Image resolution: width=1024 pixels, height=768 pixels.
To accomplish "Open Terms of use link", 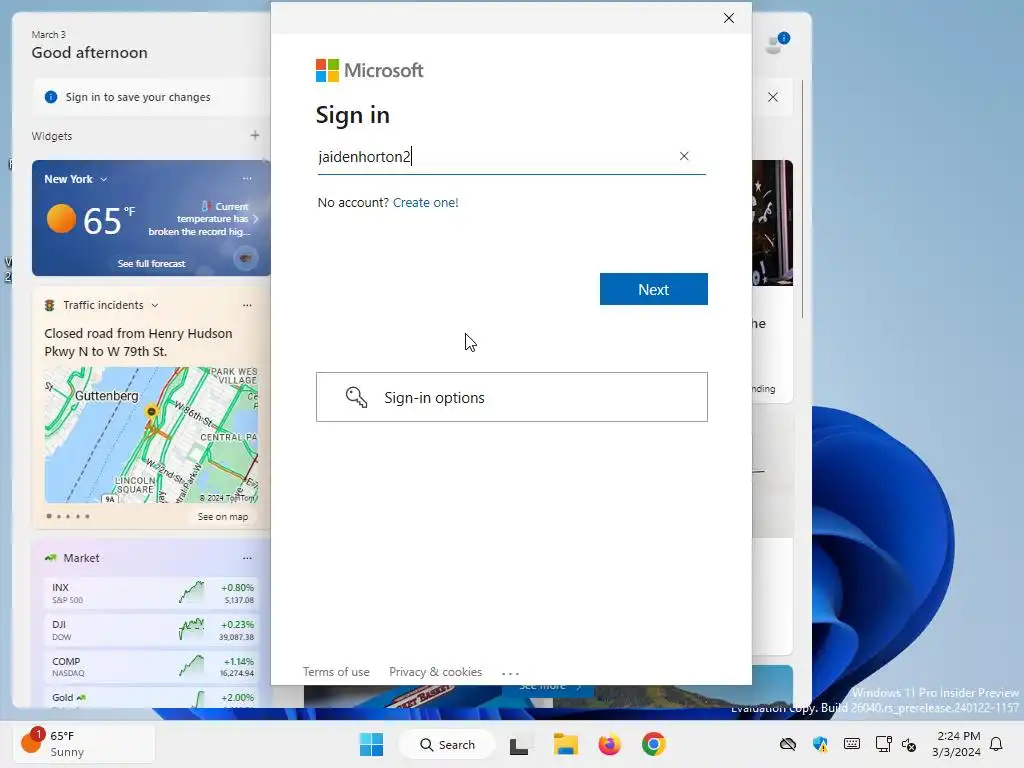I will [336, 672].
